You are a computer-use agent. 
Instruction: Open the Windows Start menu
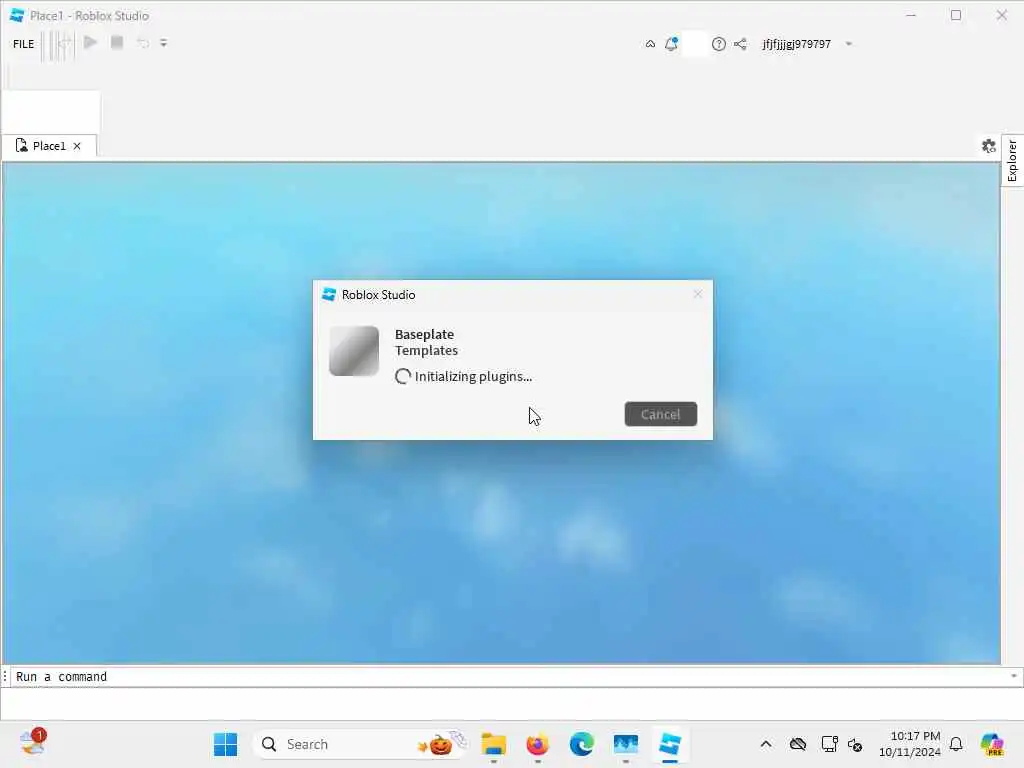point(225,744)
